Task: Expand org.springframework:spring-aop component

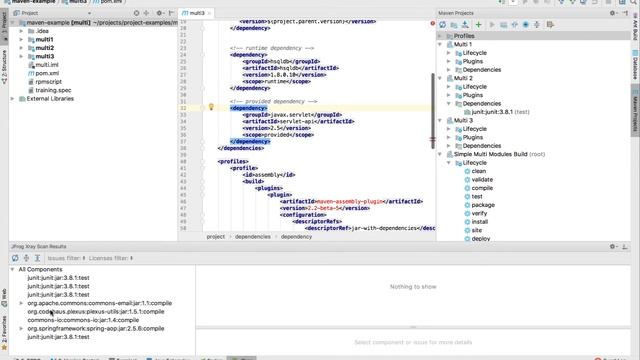Action: (21, 329)
